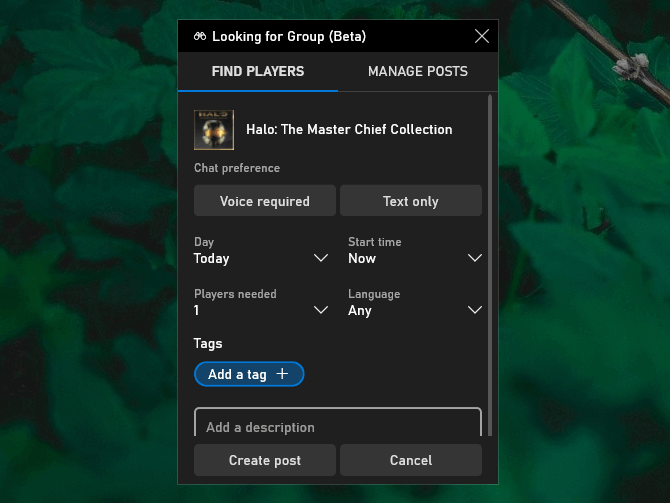Viewport: 670px width, 503px height.
Task: Focus the Add a description field
Action: click(338, 422)
